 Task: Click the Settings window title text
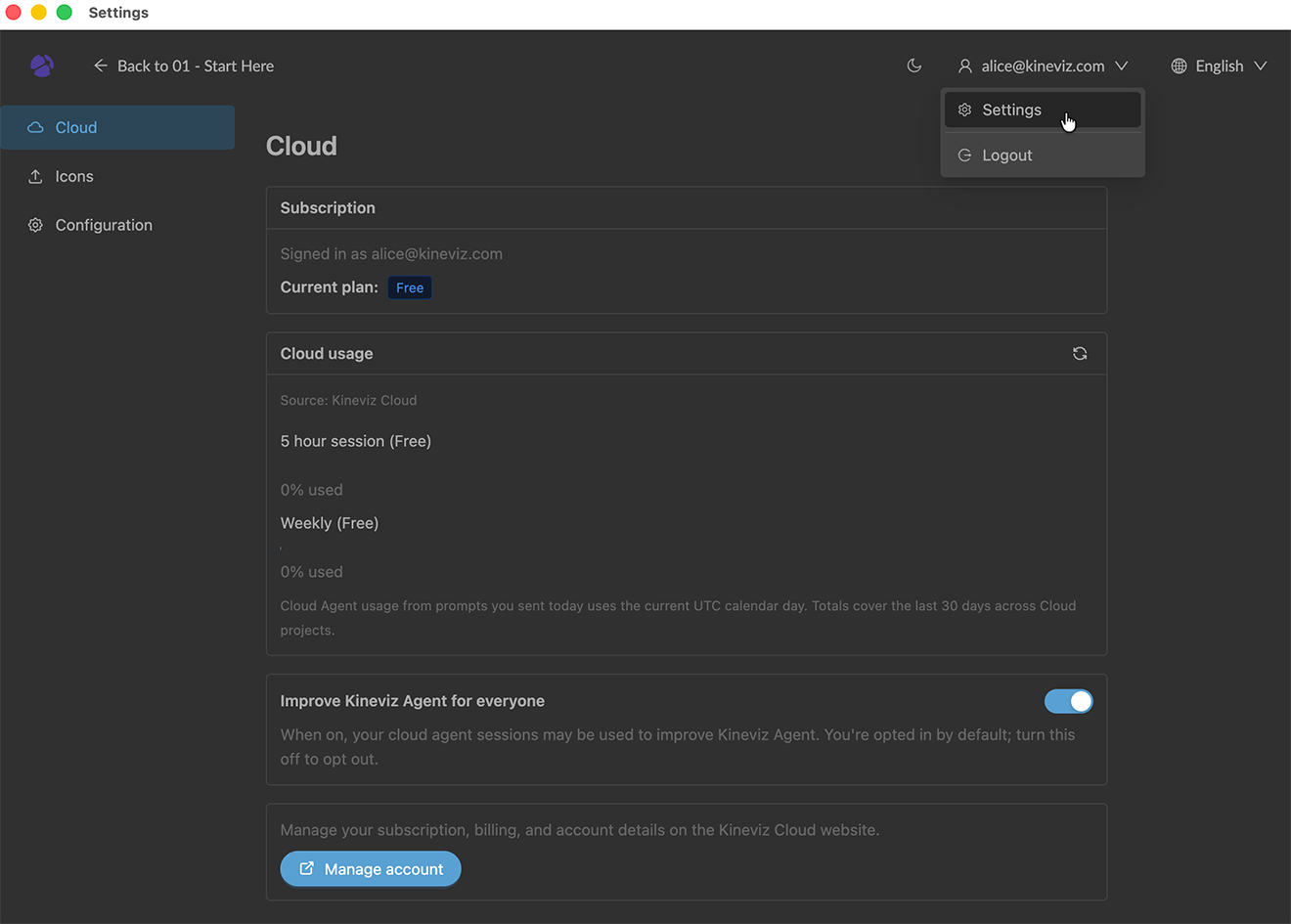118,13
